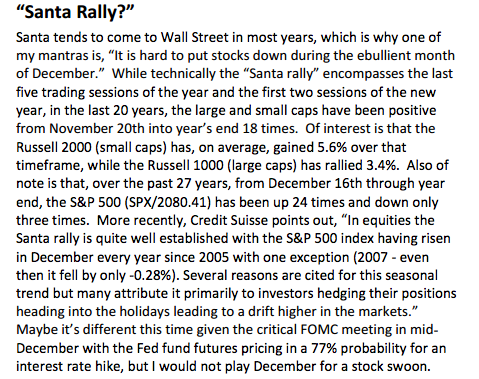Click the "Santa Rally?" heading

point(75,12)
